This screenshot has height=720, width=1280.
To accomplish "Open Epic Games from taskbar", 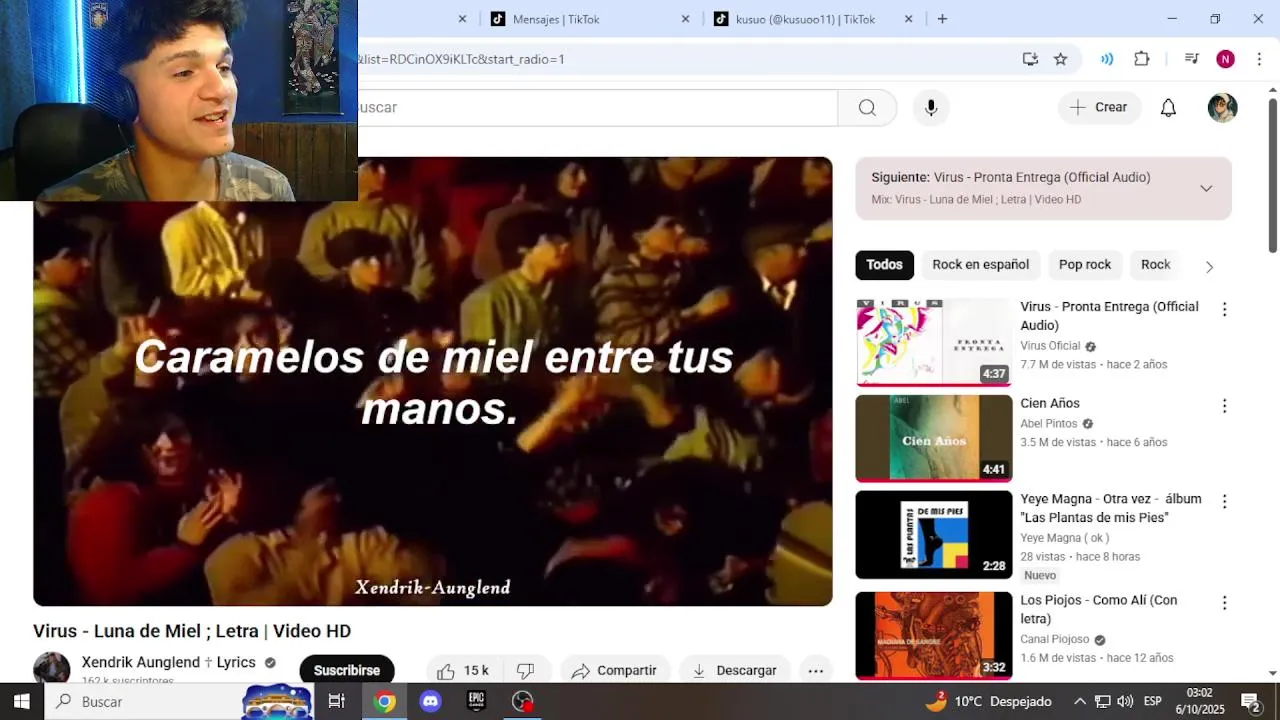I will tap(477, 701).
